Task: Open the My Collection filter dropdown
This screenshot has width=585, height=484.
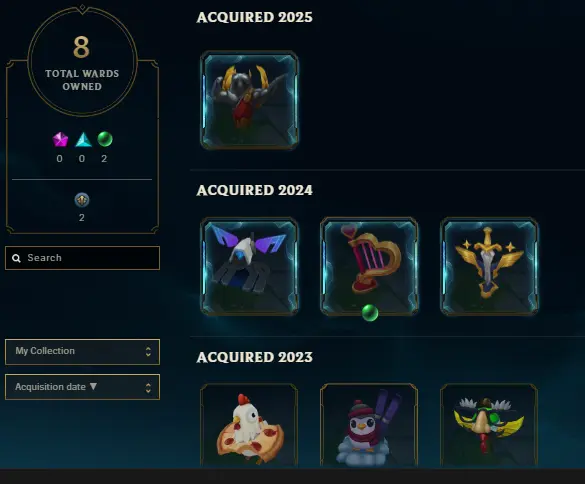Action: tap(82, 352)
